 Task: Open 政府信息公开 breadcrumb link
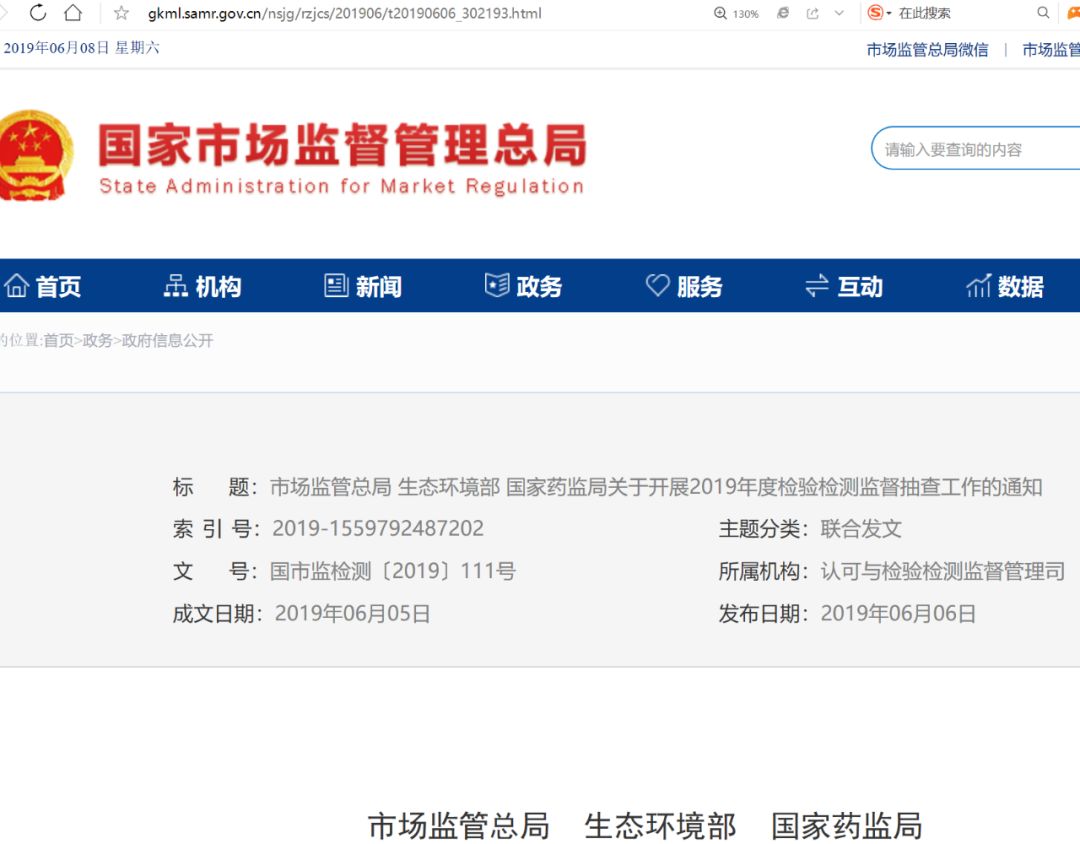[x=167, y=340]
